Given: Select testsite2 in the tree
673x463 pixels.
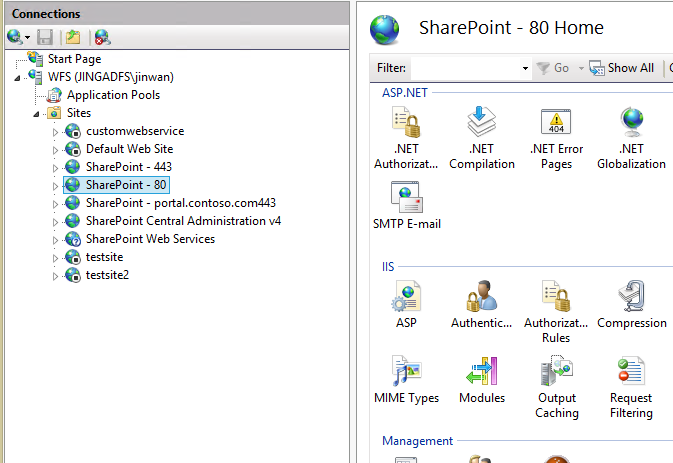Looking at the screenshot, I should pyautogui.click(x=107, y=275).
